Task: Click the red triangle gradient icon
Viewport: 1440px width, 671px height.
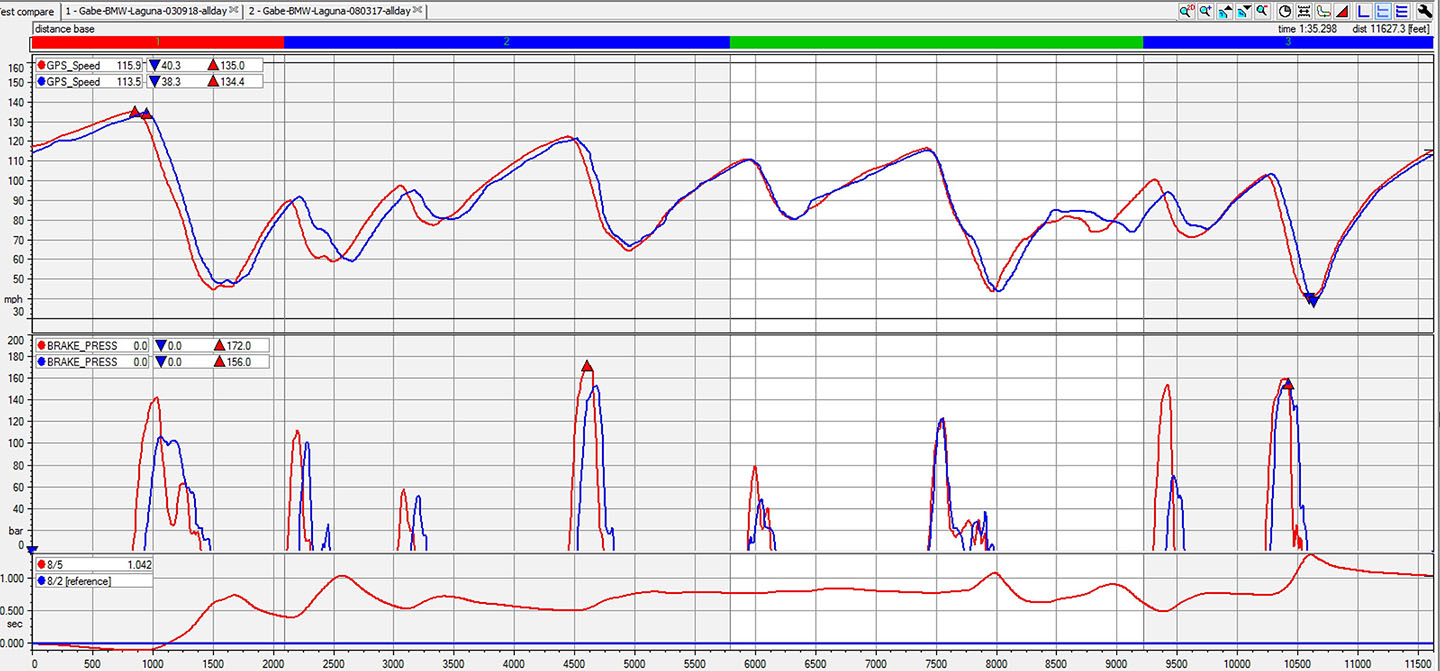Action: coord(1342,11)
